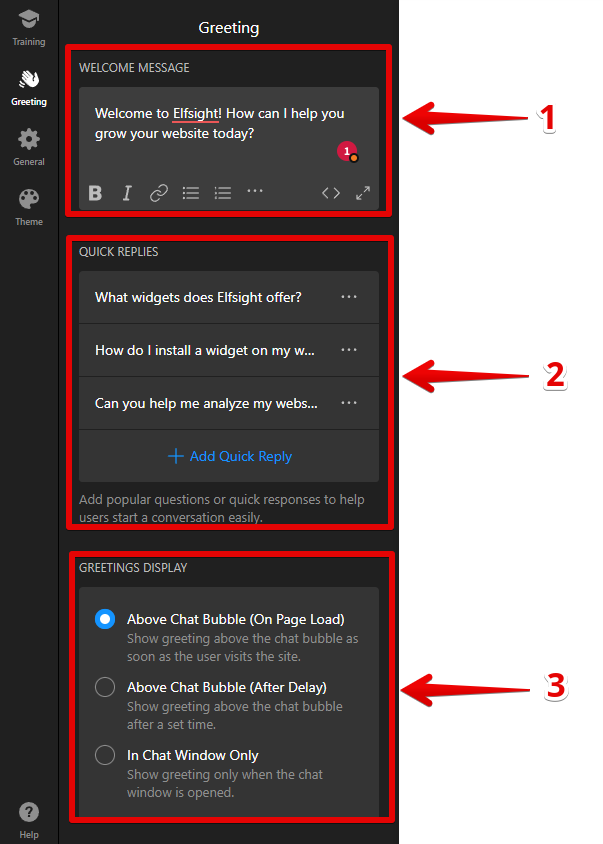Open the Training section in sidebar
603x844 pixels.
pyautogui.click(x=29, y=28)
